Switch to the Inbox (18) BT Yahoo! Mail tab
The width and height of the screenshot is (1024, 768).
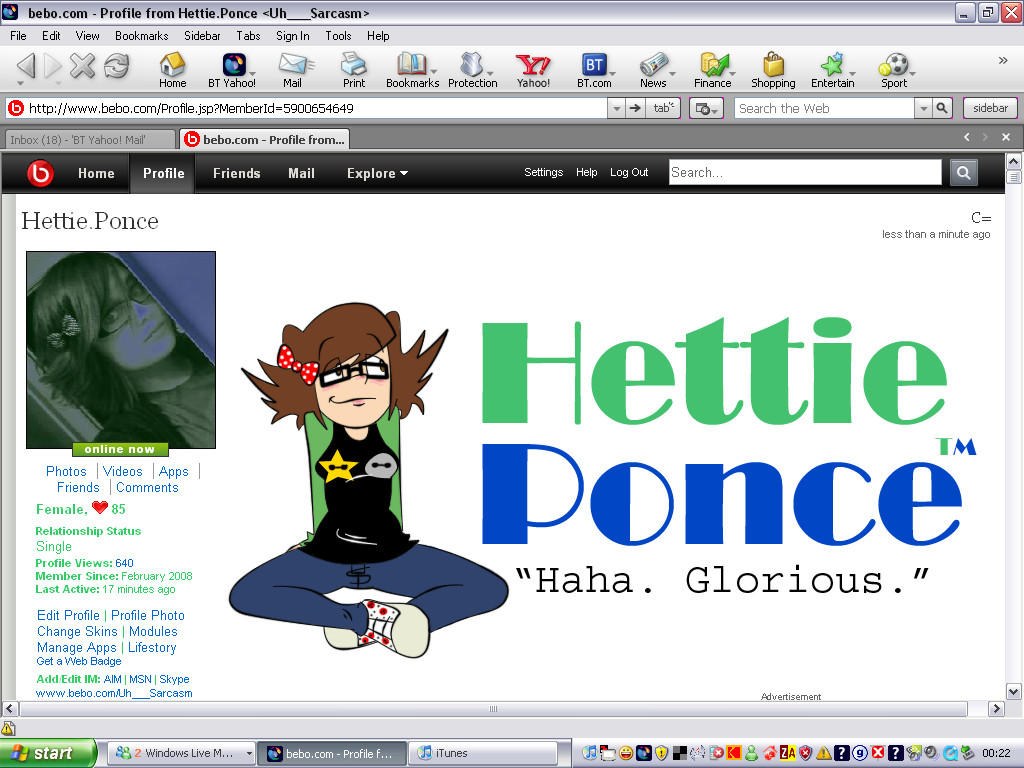[90, 140]
